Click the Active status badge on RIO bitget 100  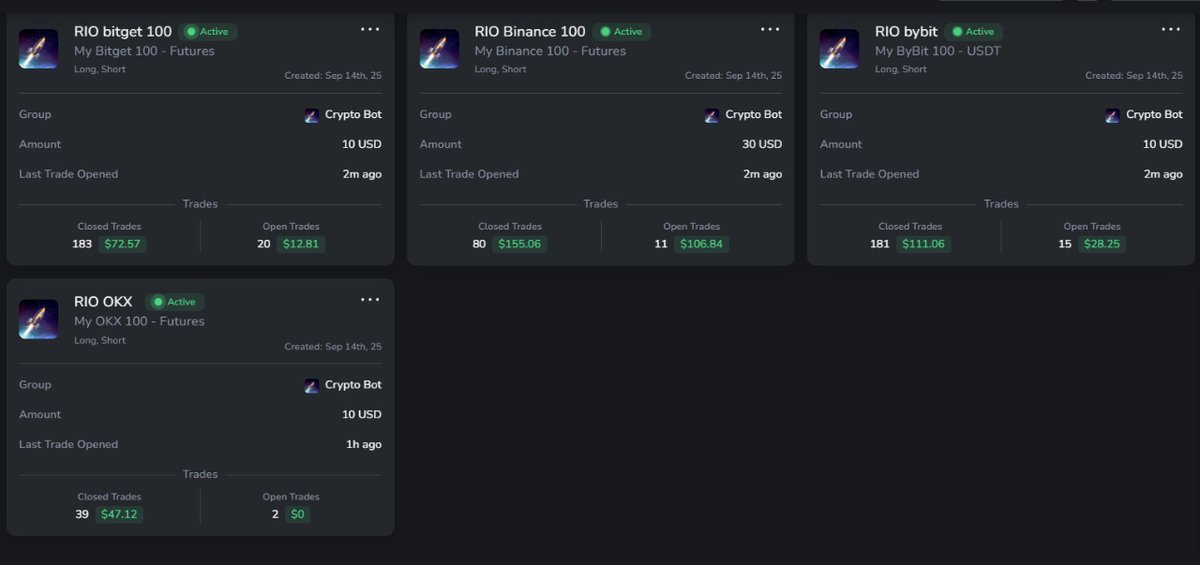click(208, 32)
